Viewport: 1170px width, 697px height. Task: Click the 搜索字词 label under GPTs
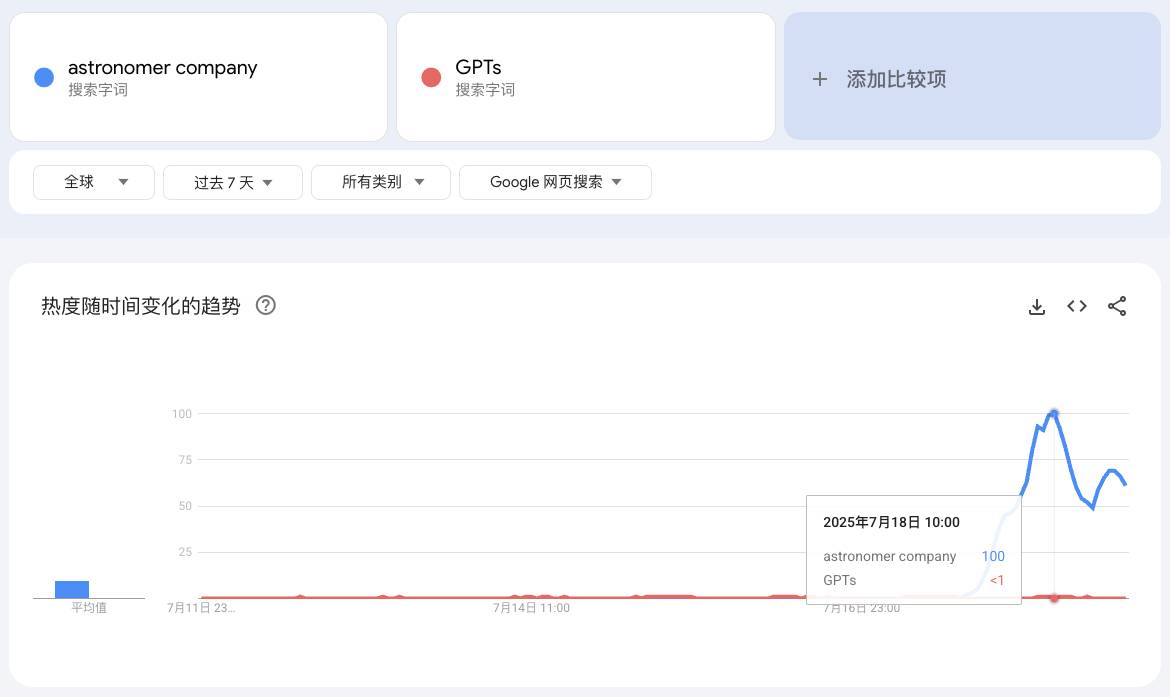coord(485,90)
